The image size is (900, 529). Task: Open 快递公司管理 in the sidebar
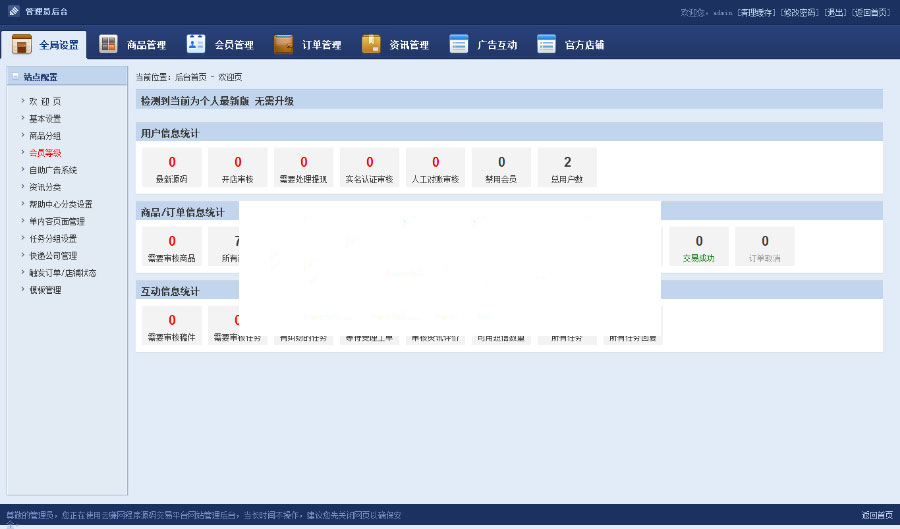(x=52, y=256)
